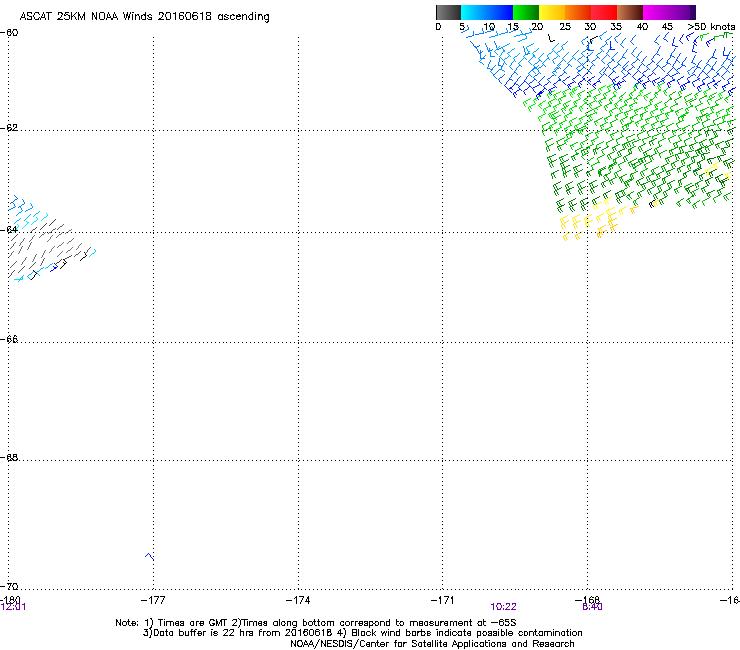
Task: Click the '30' label under color scale
Action: point(590,27)
